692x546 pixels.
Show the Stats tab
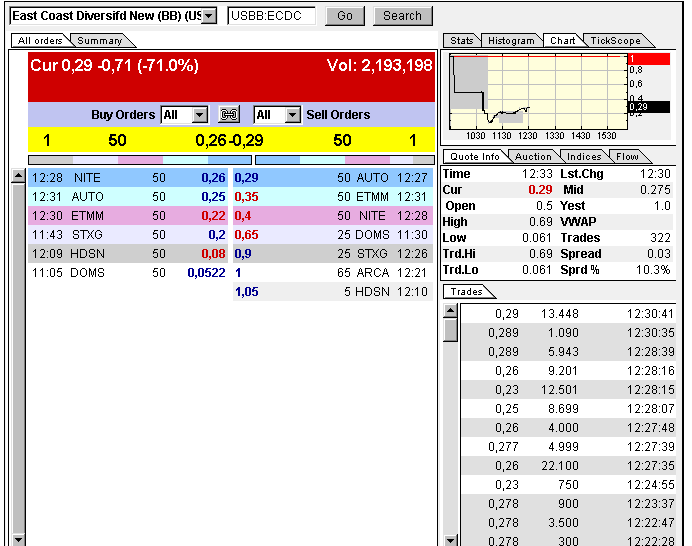point(461,41)
